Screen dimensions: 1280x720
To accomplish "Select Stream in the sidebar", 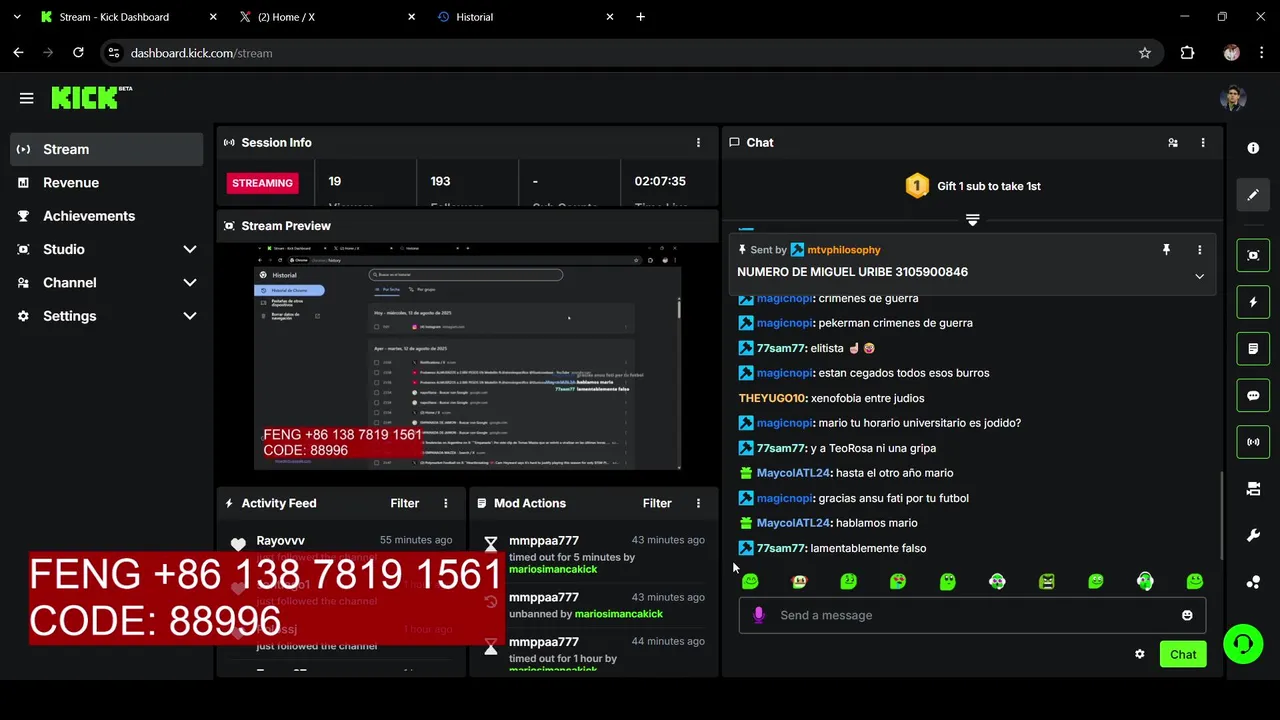I will [x=106, y=149].
